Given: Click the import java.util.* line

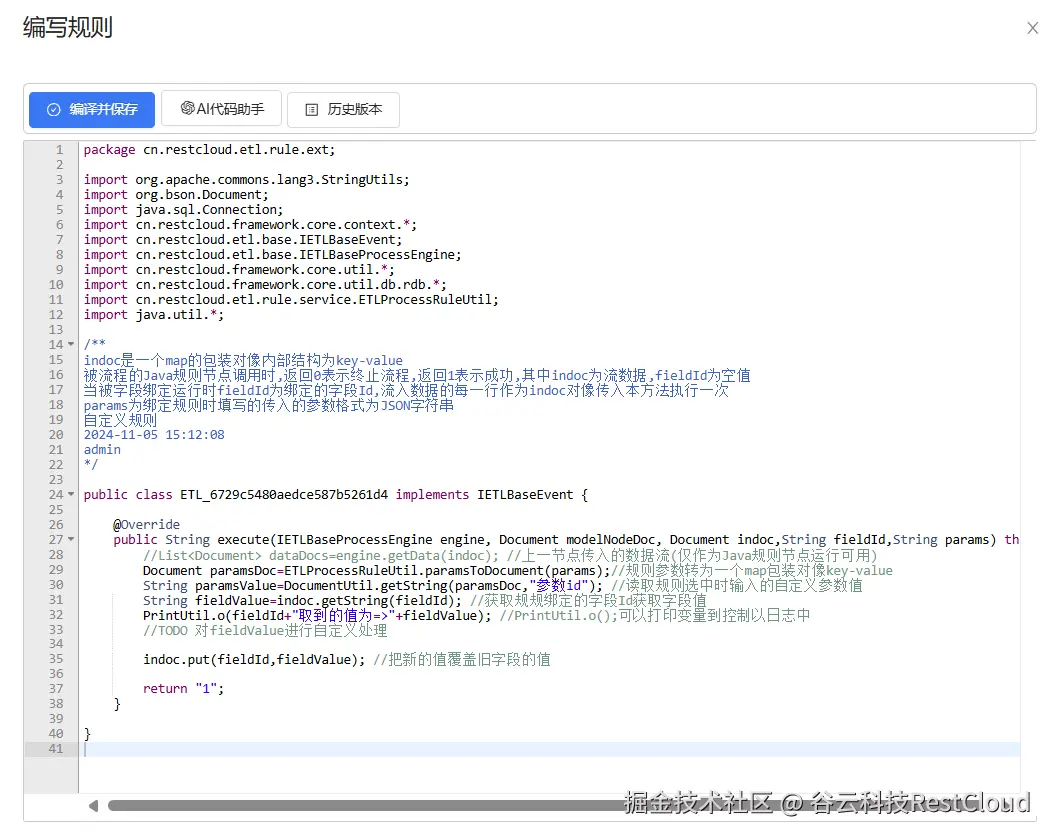Looking at the screenshot, I should point(153,314).
